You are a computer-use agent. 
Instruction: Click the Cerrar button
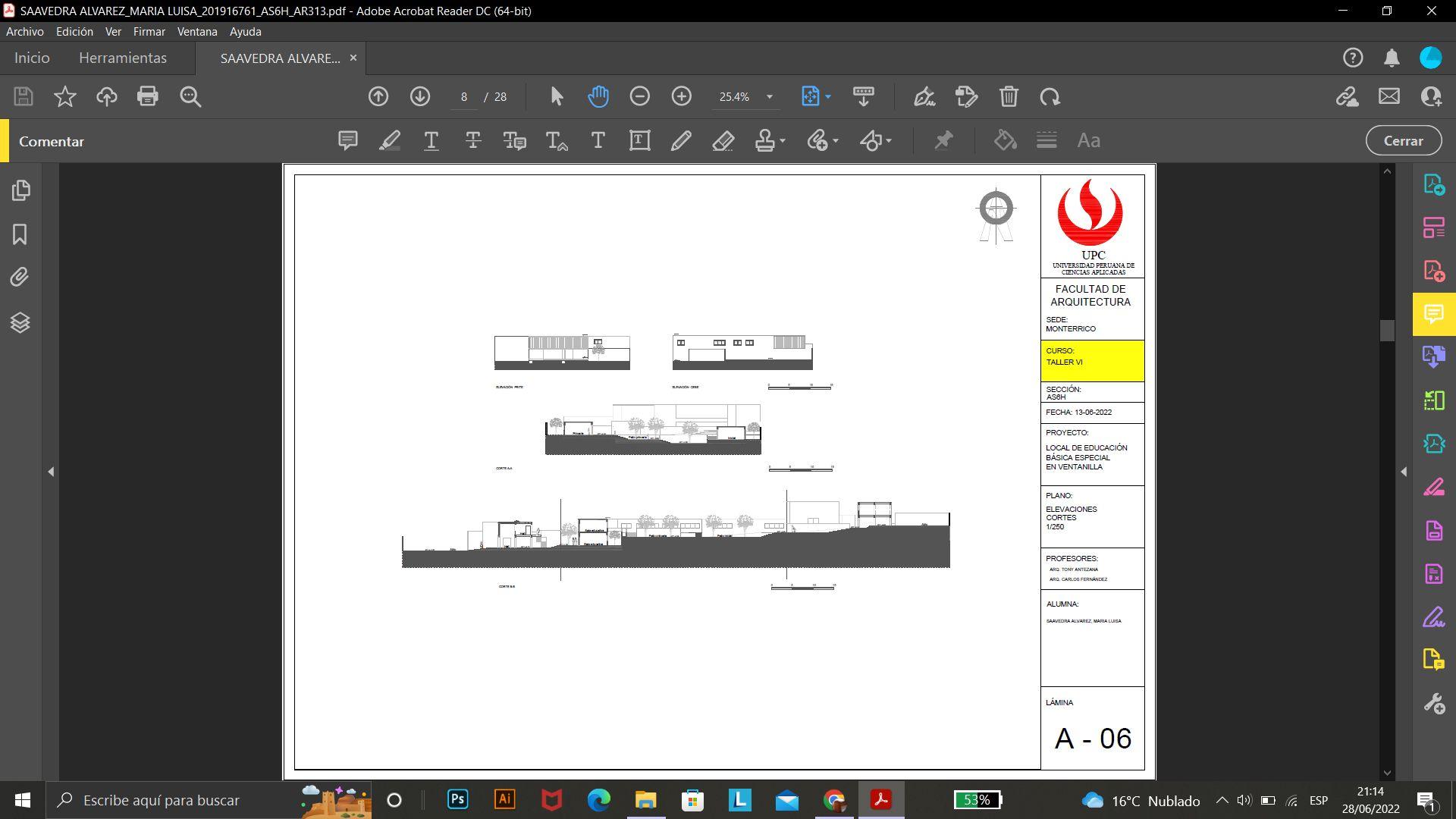point(1403,141)
